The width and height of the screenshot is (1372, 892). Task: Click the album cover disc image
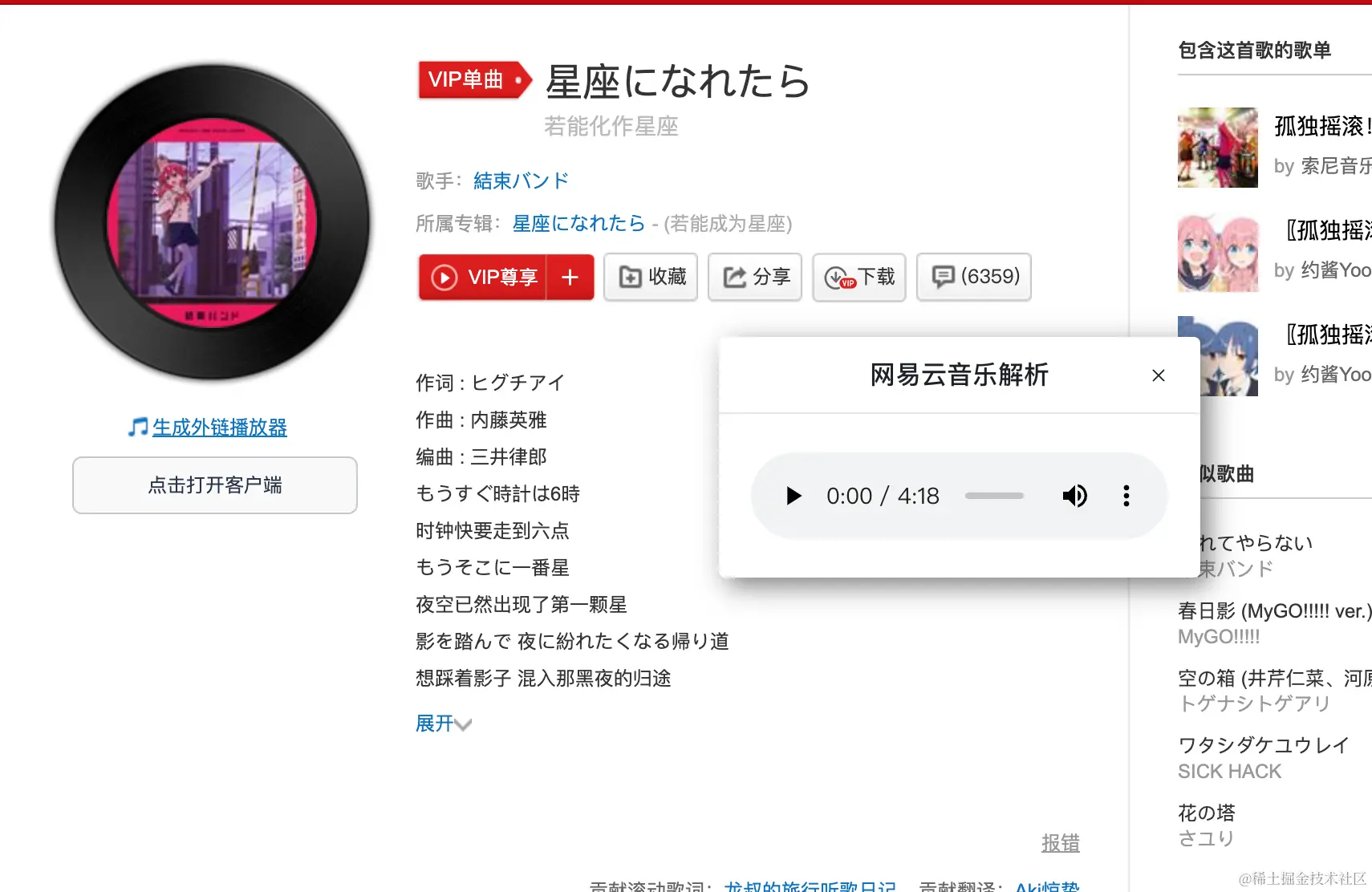coord(213,222)
